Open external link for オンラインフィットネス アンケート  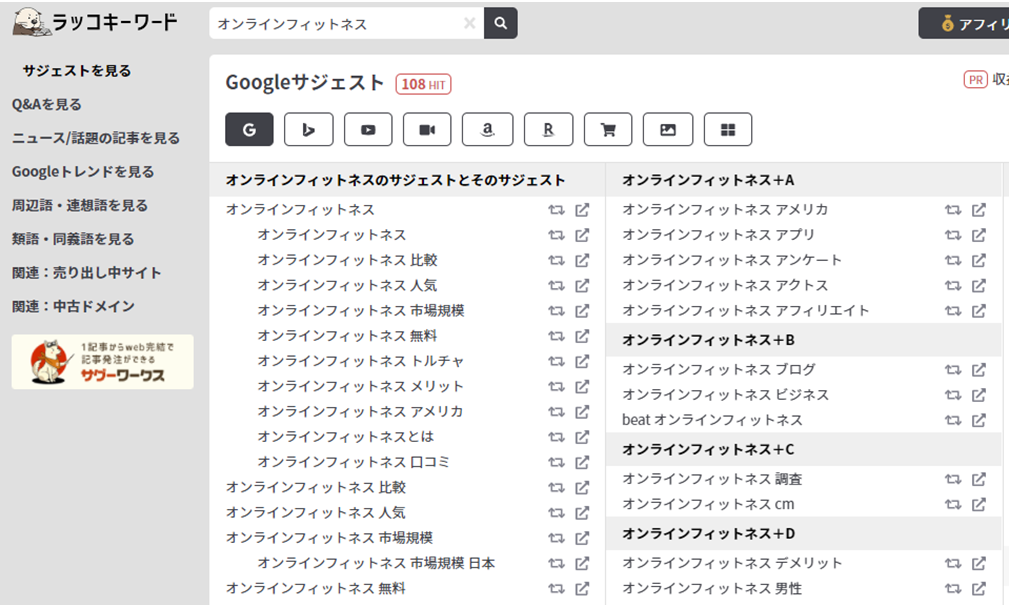978,260
